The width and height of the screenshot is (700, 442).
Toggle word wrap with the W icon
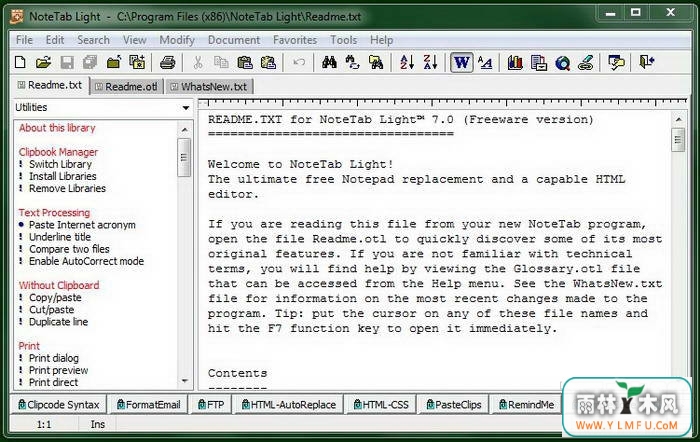[x=462, y=62]
